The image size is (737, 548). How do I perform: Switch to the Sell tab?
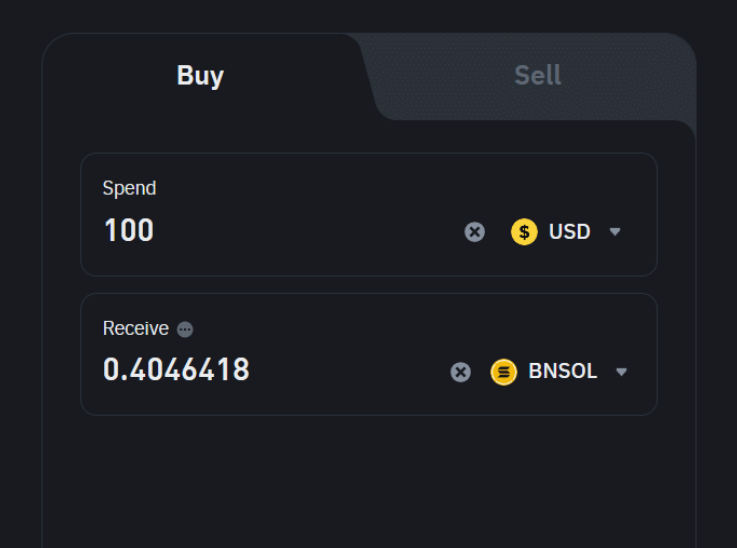click(537, 76)
